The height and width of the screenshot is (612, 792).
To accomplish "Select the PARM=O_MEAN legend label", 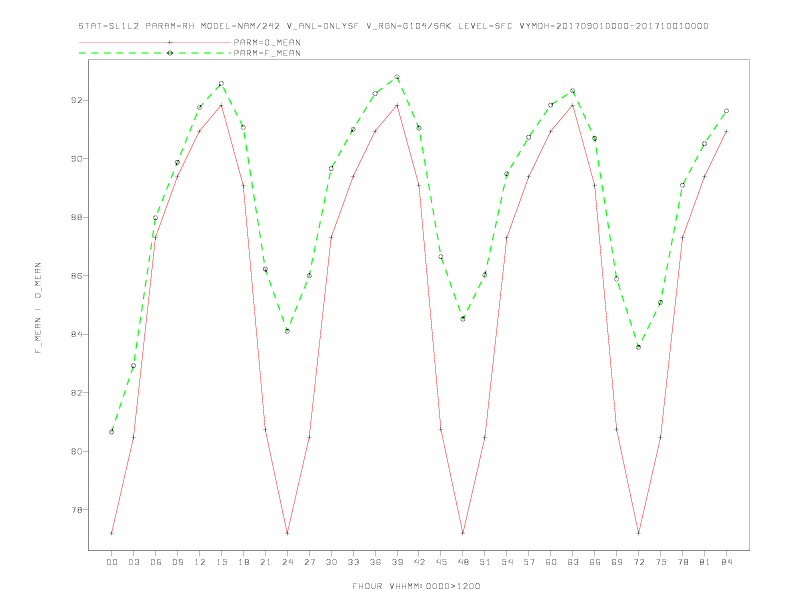I will [267, 42].
